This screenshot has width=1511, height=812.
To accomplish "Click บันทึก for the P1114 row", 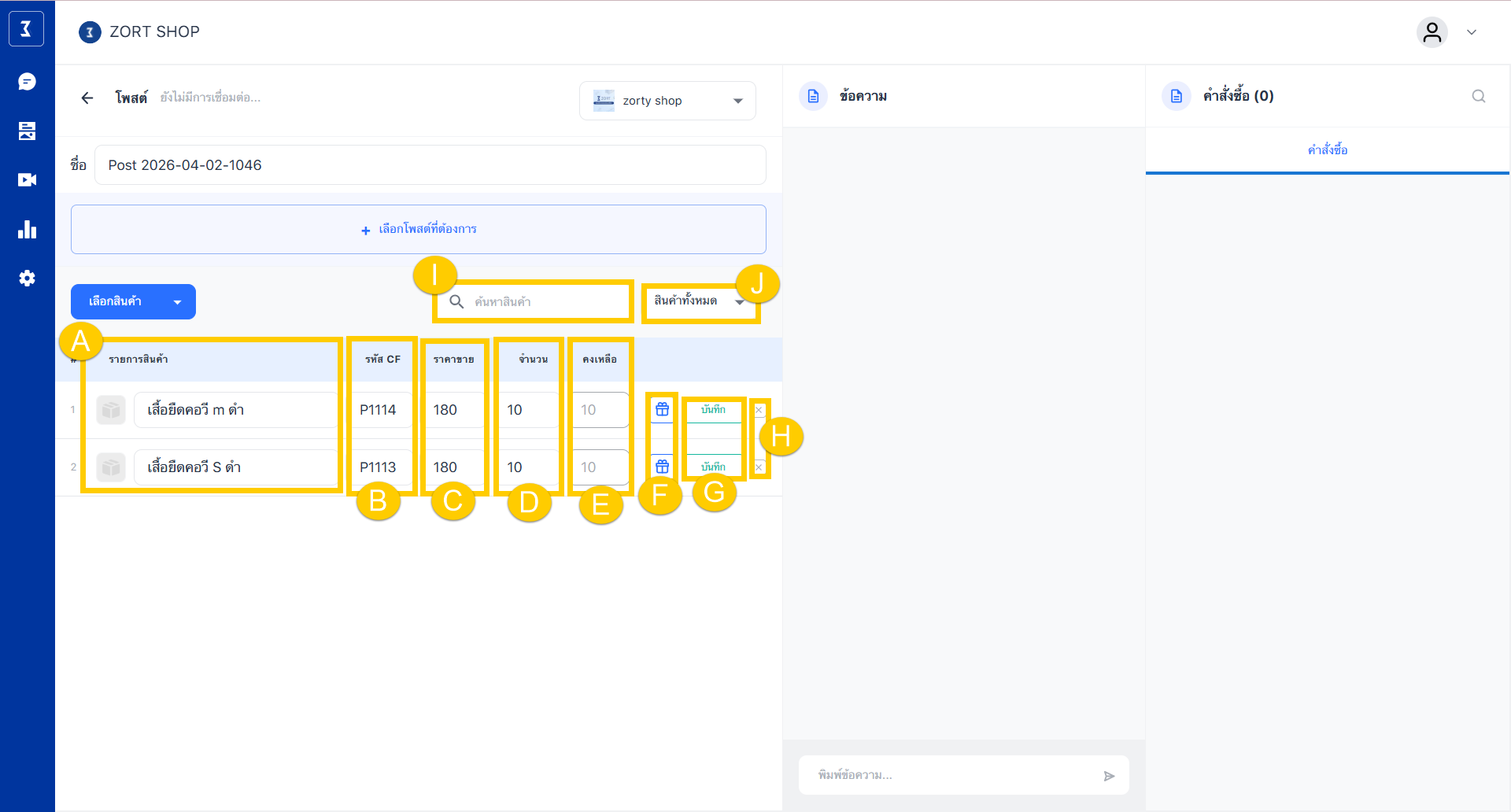I will pyautogui.click(x=713, y=409).
